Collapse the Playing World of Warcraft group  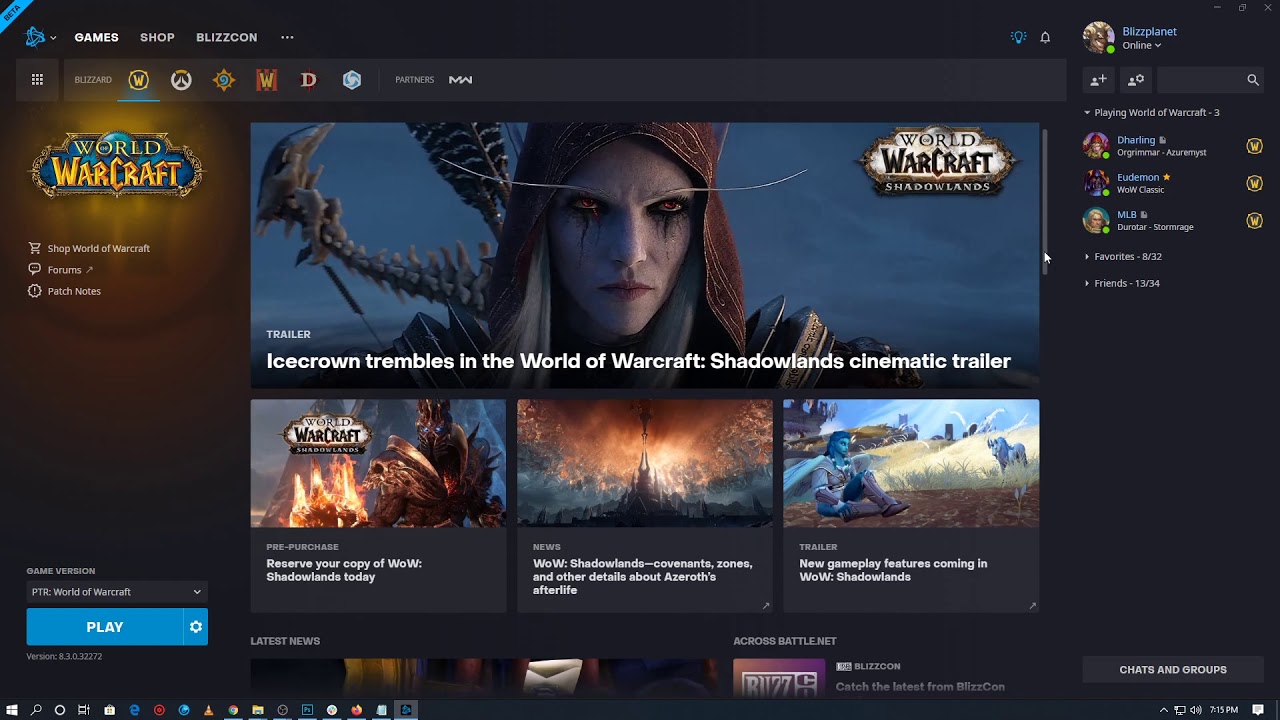point(1152,112)
